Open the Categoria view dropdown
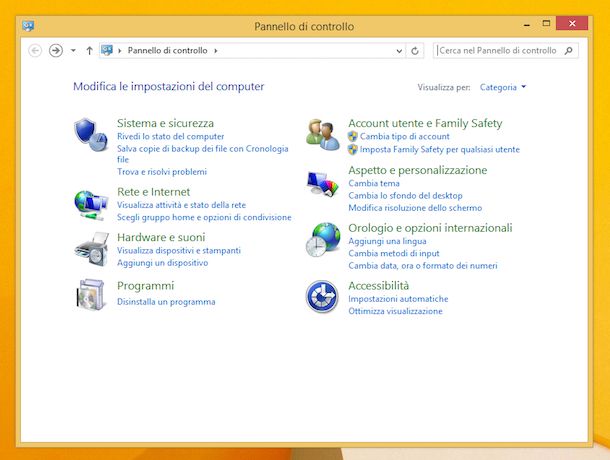610x460 pixels. click(503, 87)
